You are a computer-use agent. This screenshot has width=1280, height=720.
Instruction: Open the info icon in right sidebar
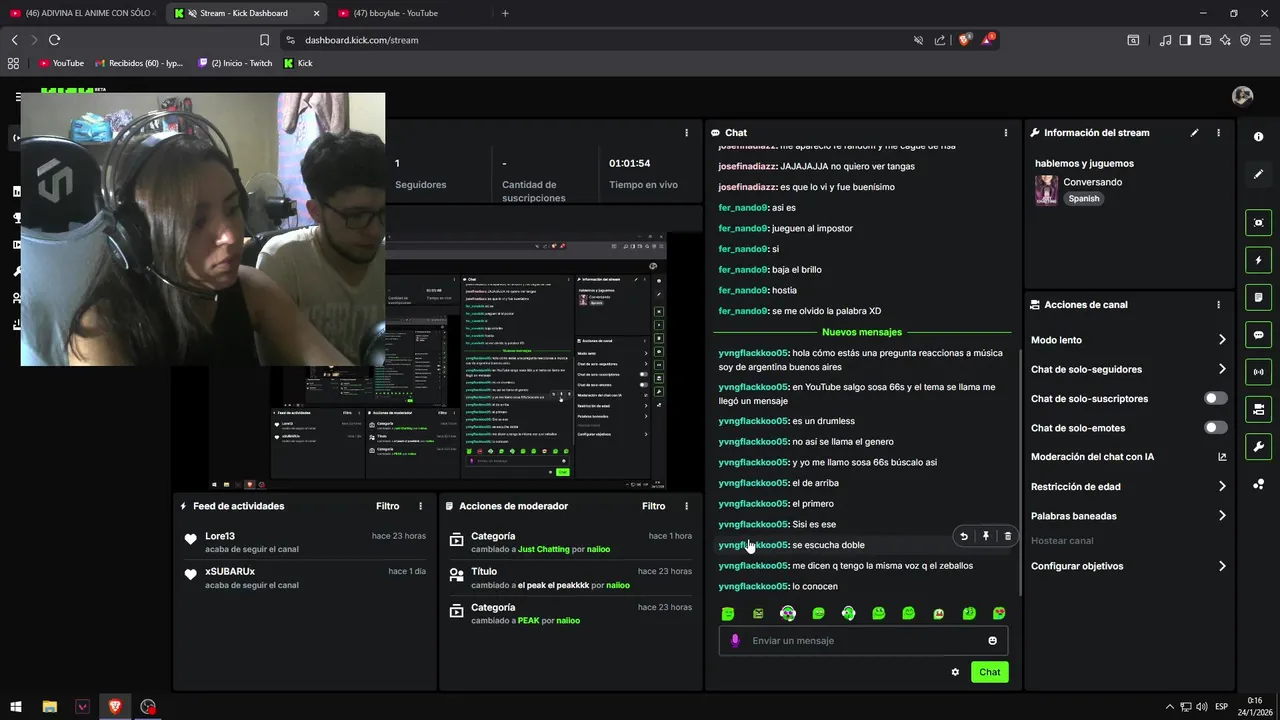[1258, 137]
